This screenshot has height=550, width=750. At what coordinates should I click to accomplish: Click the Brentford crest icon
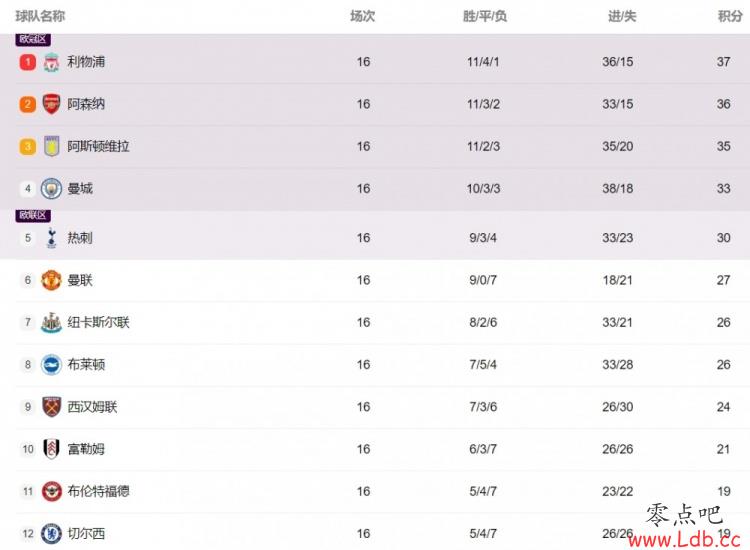click(x=51, y=491)
